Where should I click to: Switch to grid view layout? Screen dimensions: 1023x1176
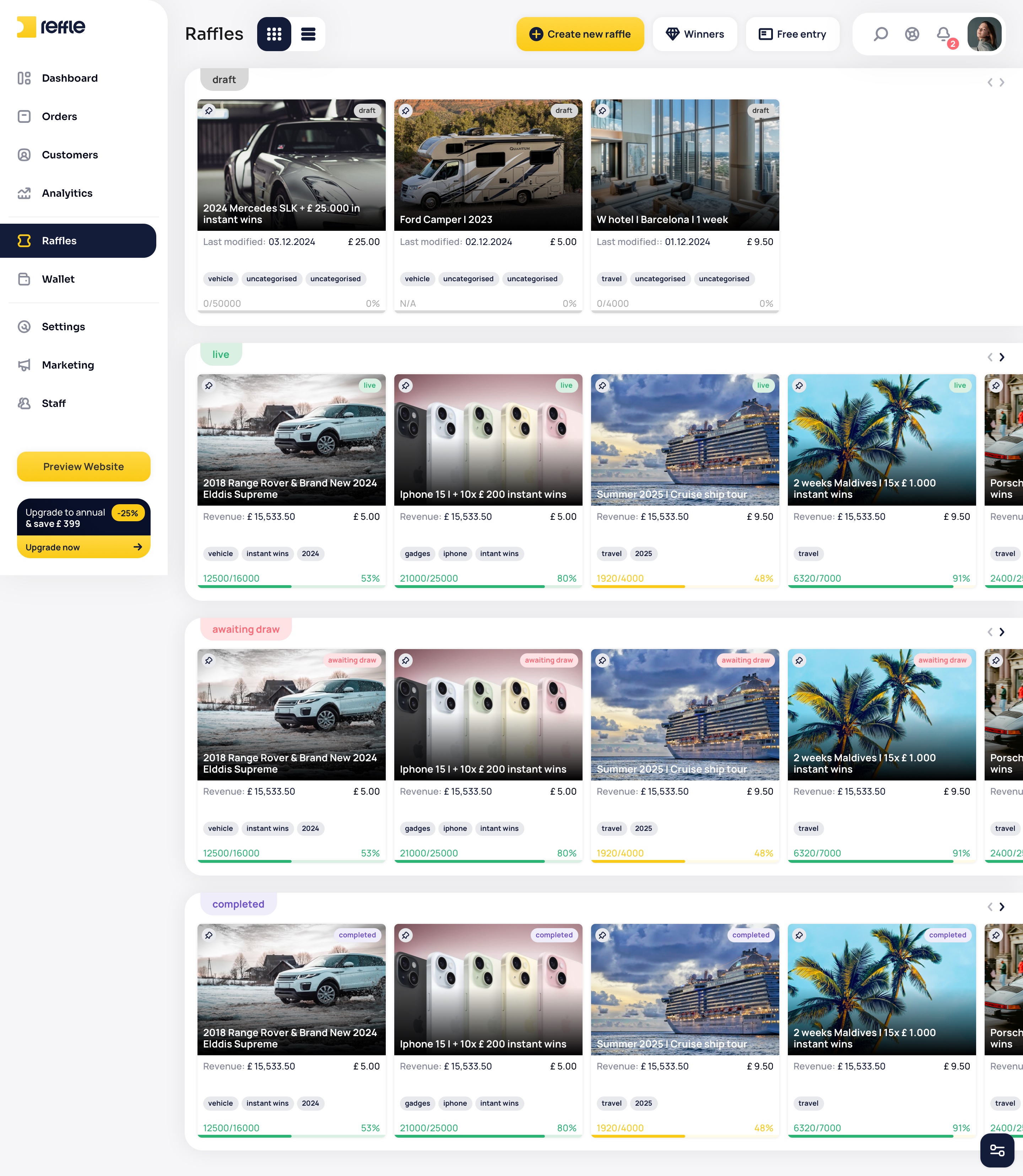pos(274,34)
